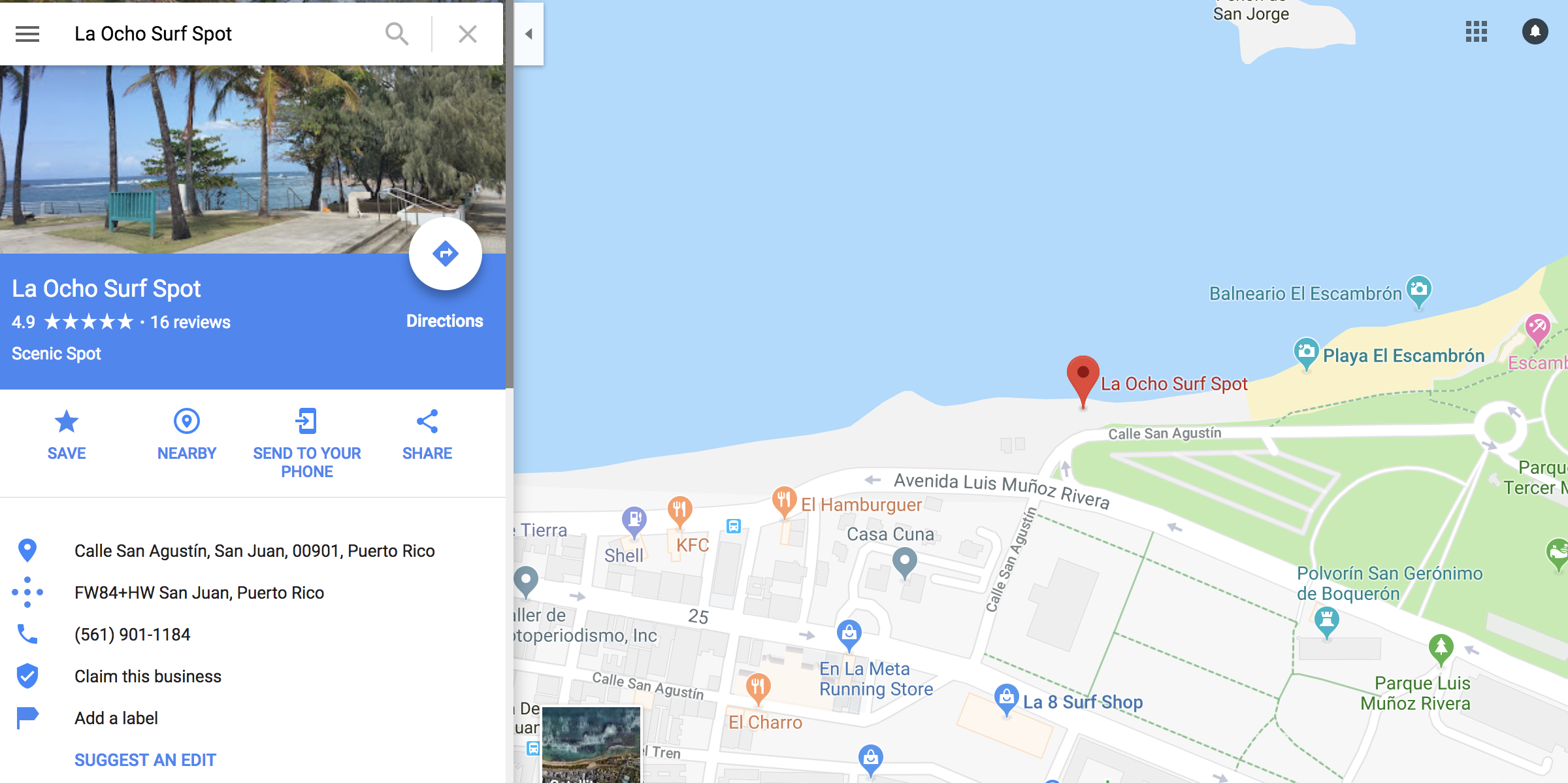This screenshot has height=783, width=1568.
Task: Share La Ocho Surf Spot
Action: point(427,435)
